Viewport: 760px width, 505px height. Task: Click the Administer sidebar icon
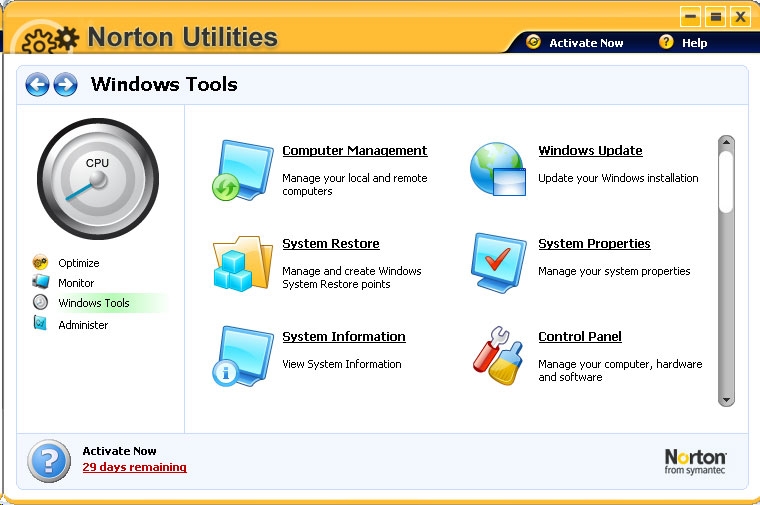pyautogui.click(x=40, y=323)
